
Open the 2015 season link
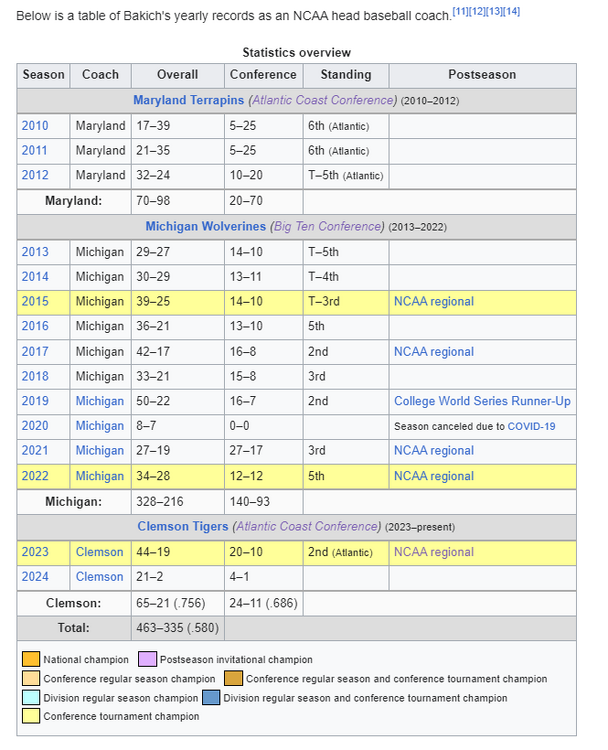pyautogui.click(x=35, y=302)
